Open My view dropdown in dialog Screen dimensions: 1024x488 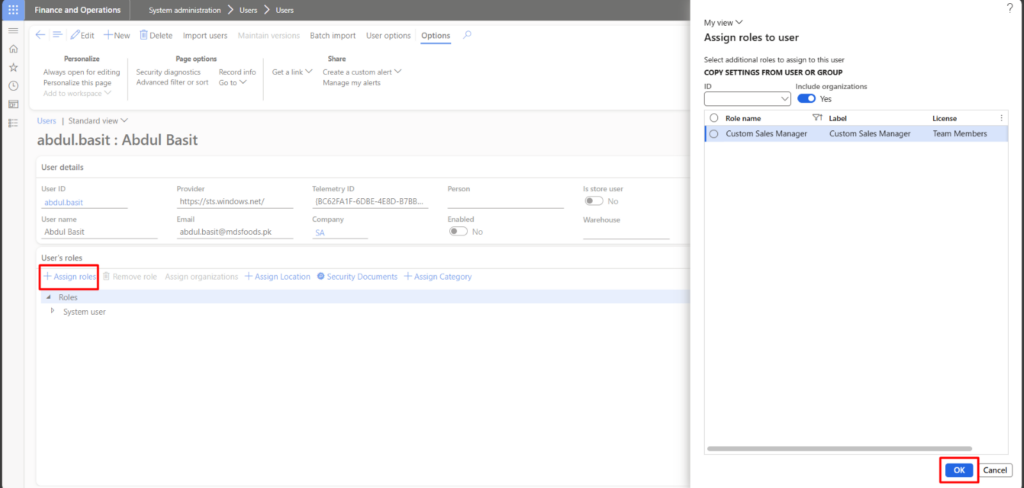click(x=723, y=22)
